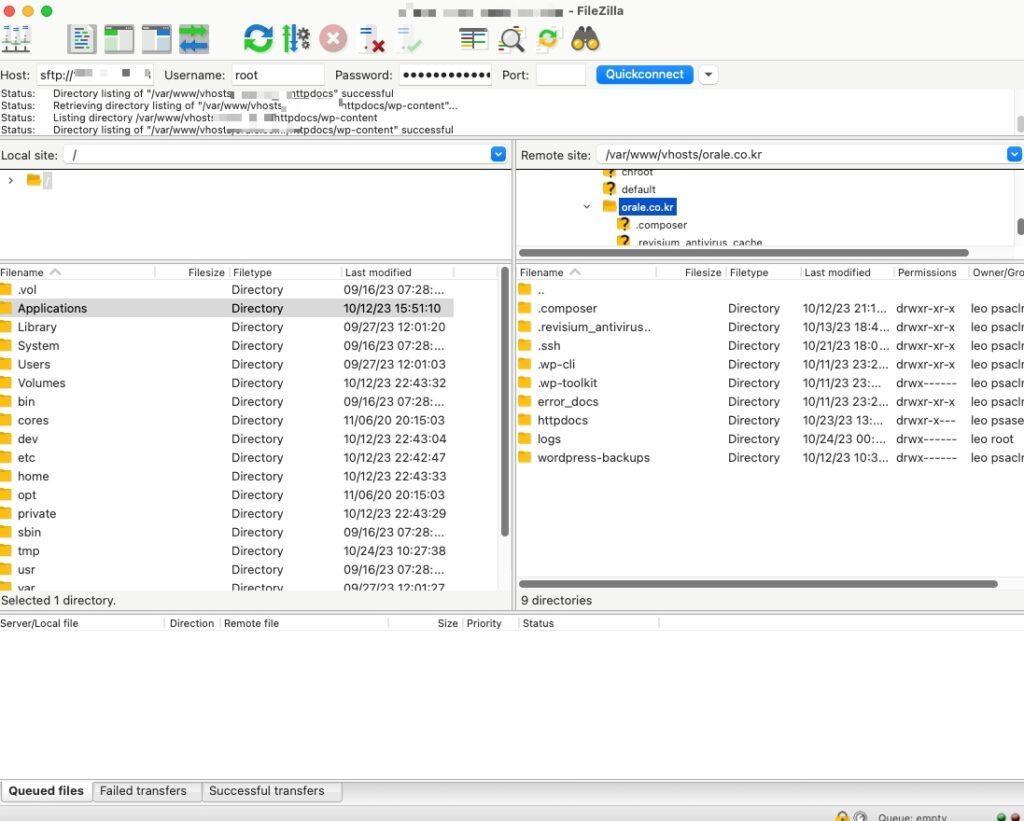
Task: Sort local files by Last modified column
Action: 397,272
